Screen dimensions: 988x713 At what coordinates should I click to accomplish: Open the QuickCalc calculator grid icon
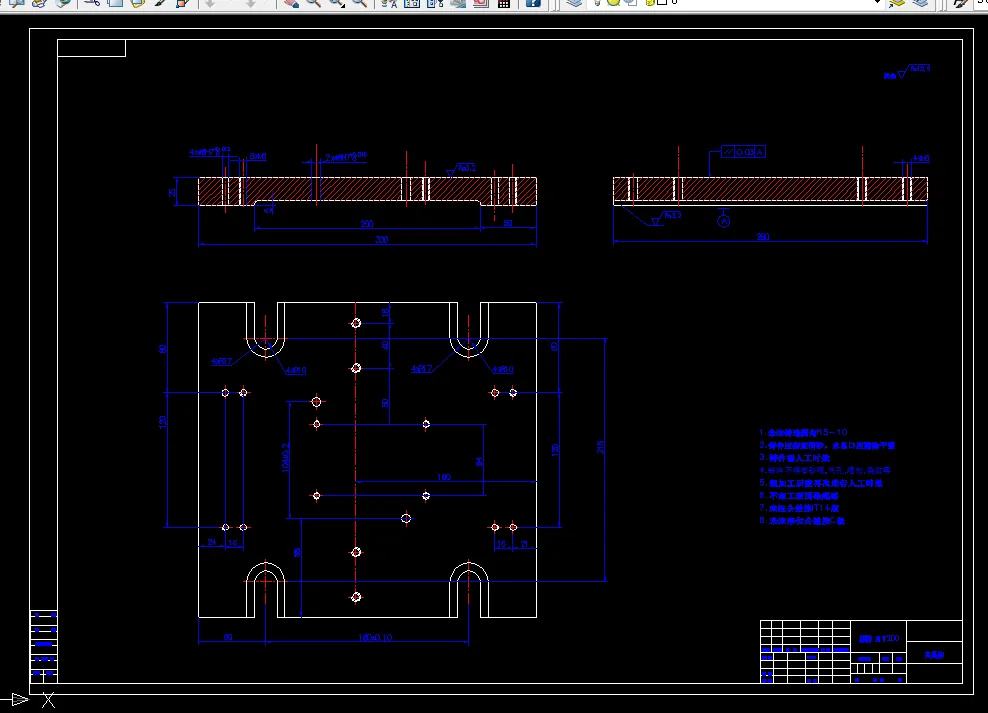coord(504,3)
